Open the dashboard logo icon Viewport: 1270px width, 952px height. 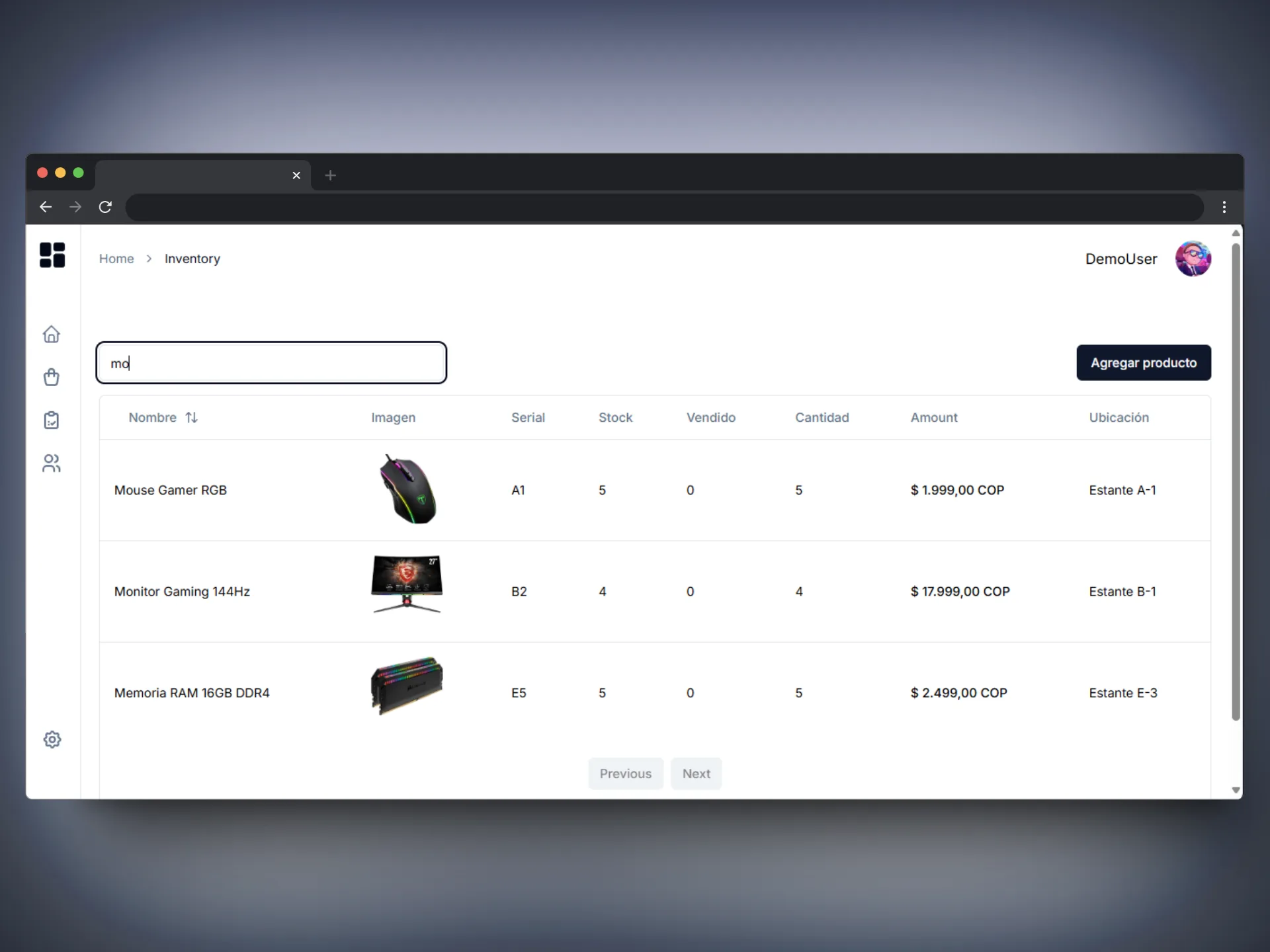[52, 255]
